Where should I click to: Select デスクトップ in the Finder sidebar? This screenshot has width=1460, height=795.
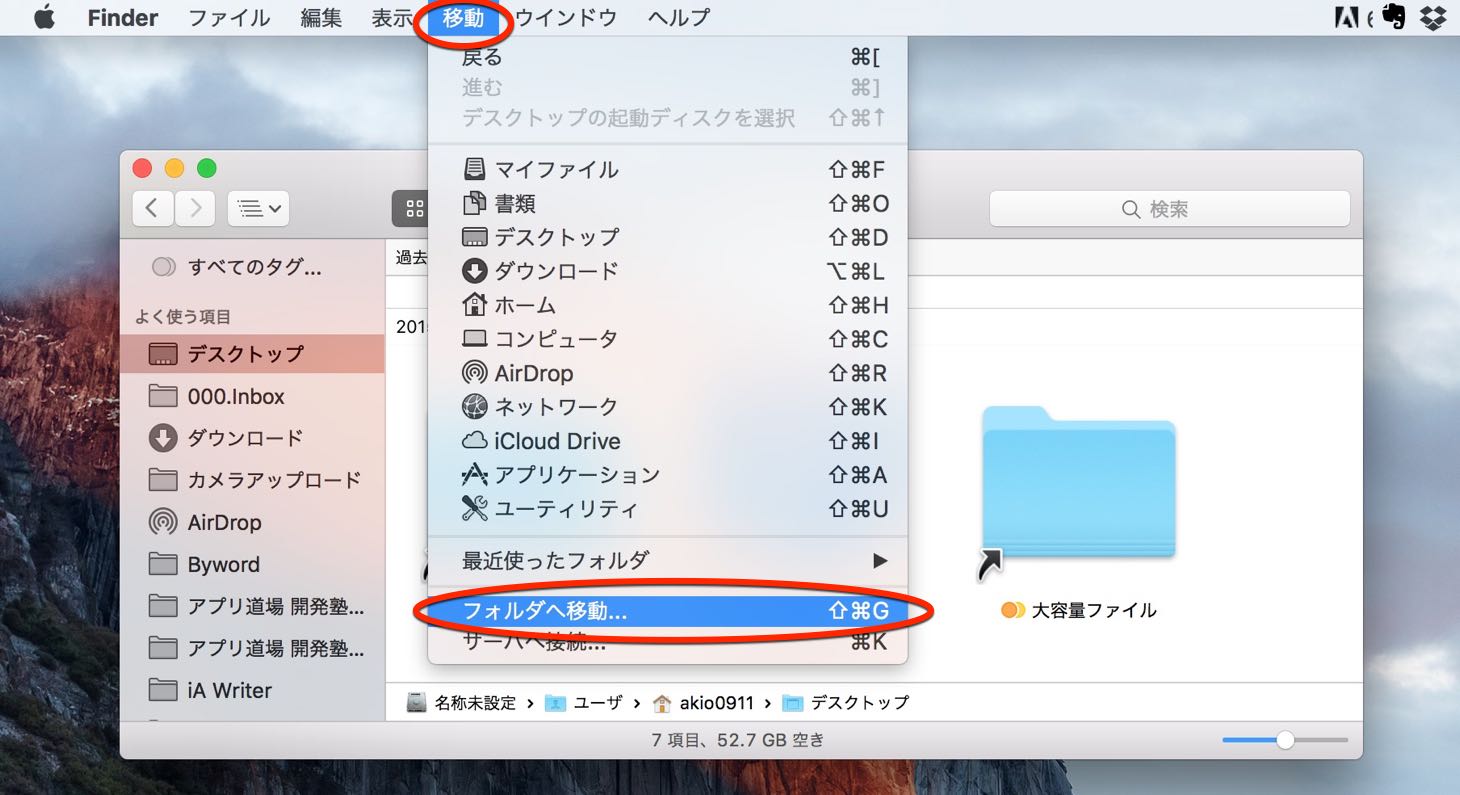pos(252,354)
